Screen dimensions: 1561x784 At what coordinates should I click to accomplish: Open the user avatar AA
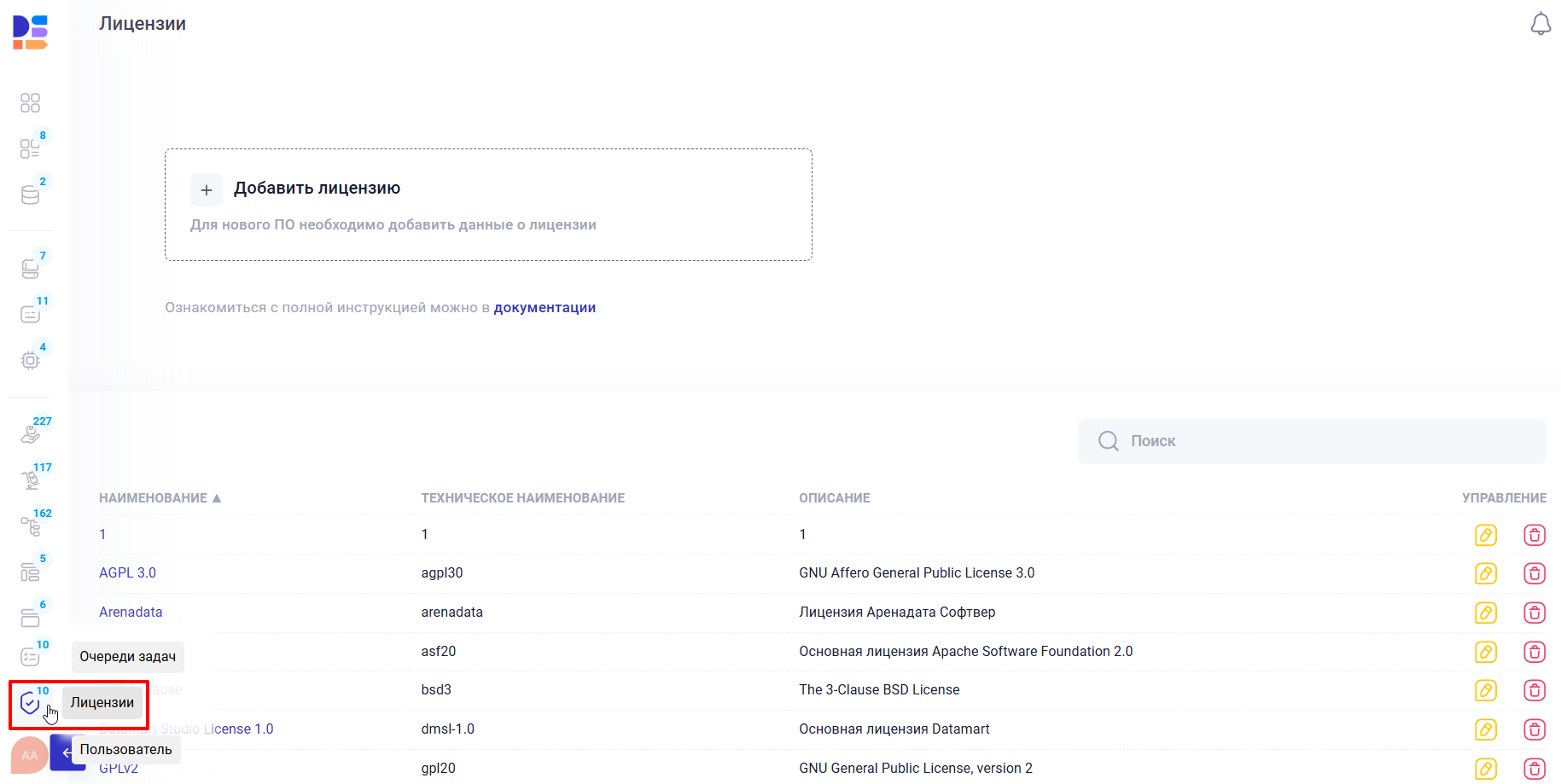tap(29, 755)
